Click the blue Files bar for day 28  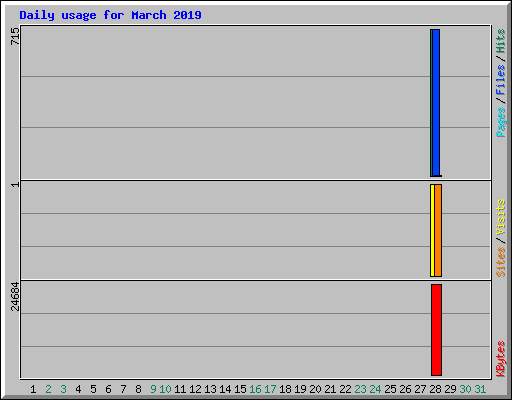[x=436, y=103]
